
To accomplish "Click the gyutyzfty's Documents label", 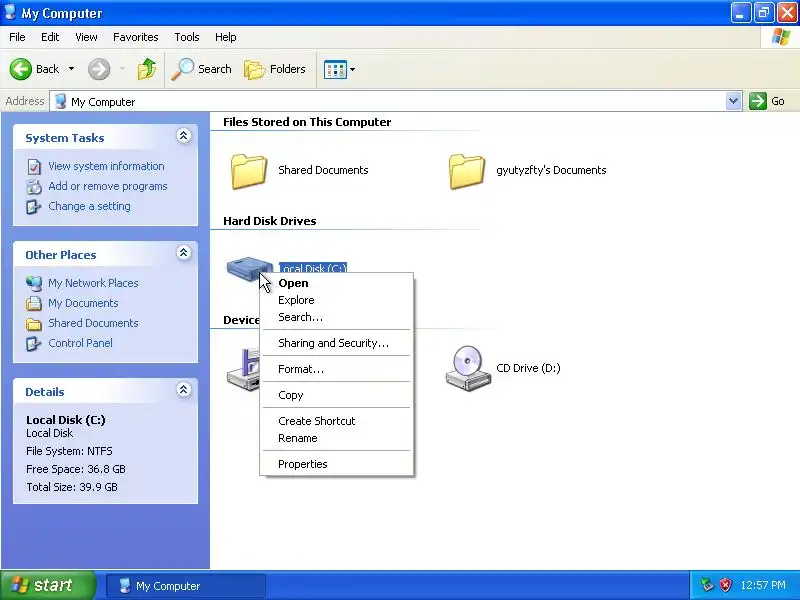I will 551,170.
